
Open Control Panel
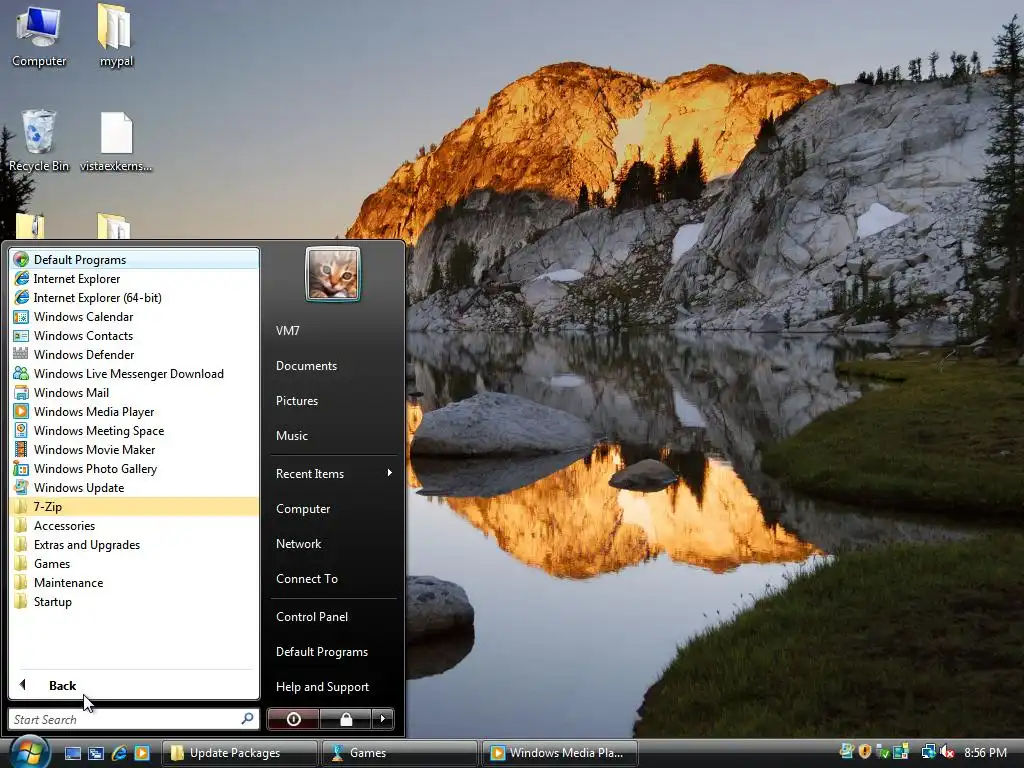333,616
